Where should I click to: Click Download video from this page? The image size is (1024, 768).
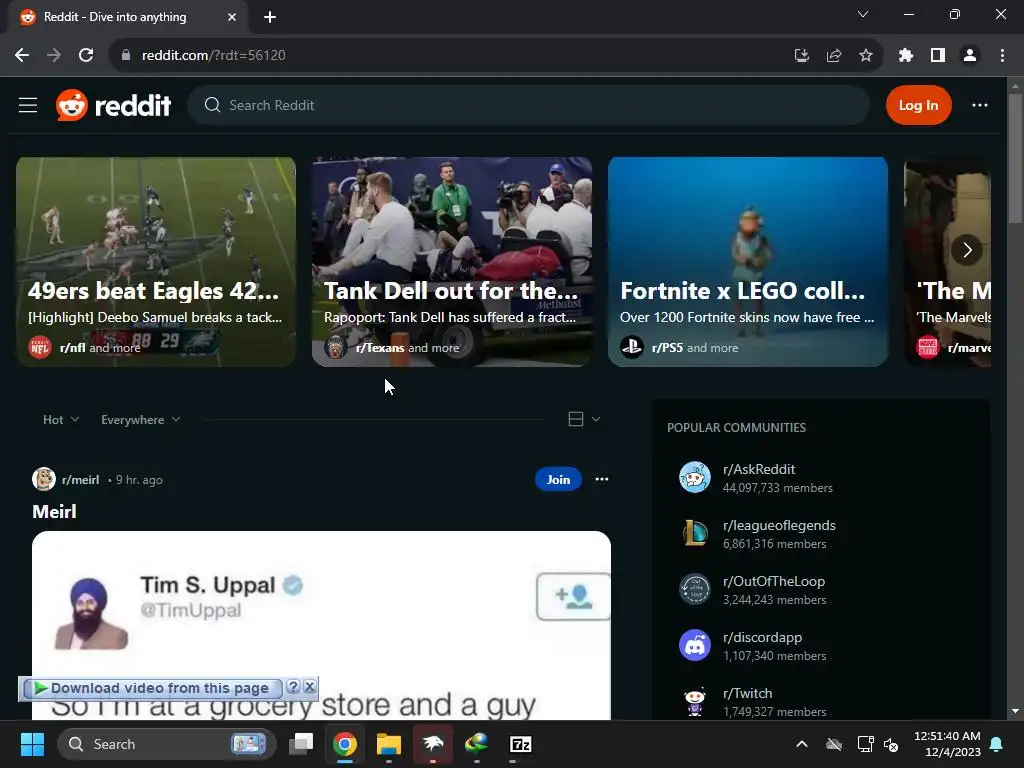[x=152, y=688]
